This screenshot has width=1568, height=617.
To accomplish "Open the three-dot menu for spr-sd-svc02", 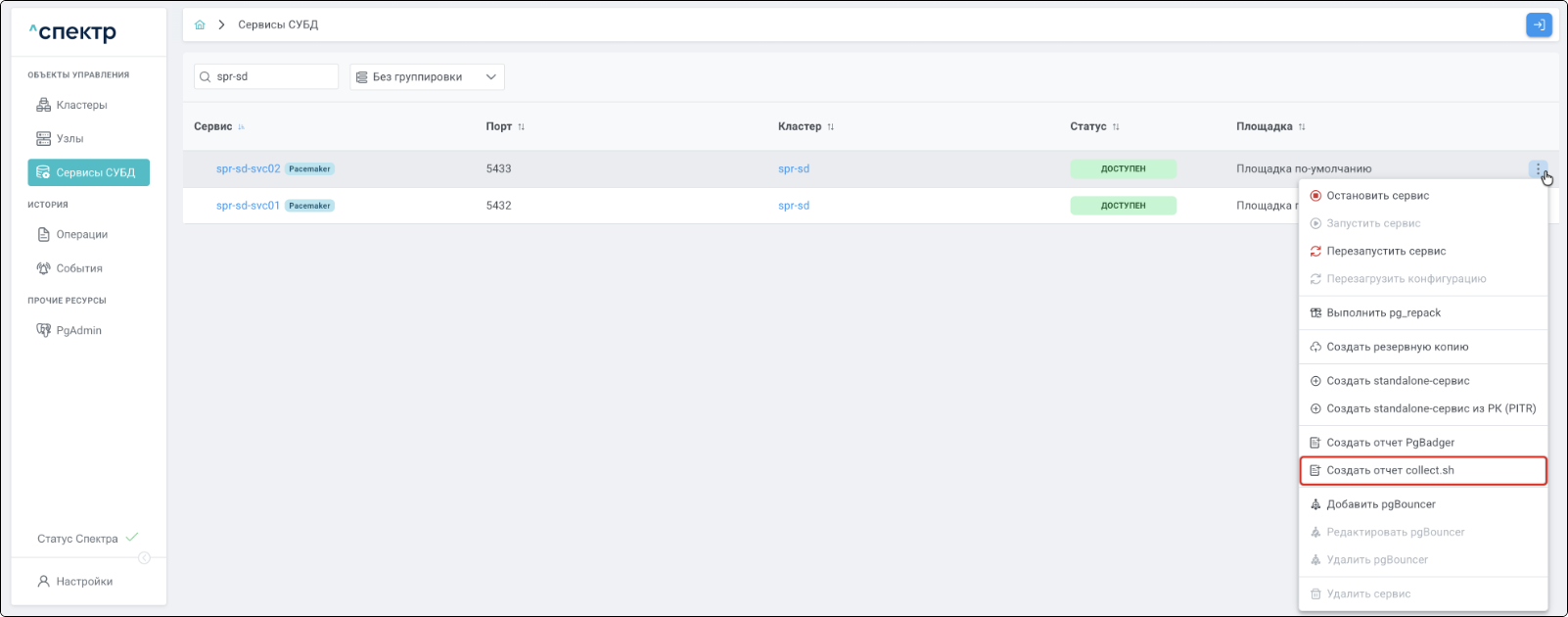I will 1538,169.
